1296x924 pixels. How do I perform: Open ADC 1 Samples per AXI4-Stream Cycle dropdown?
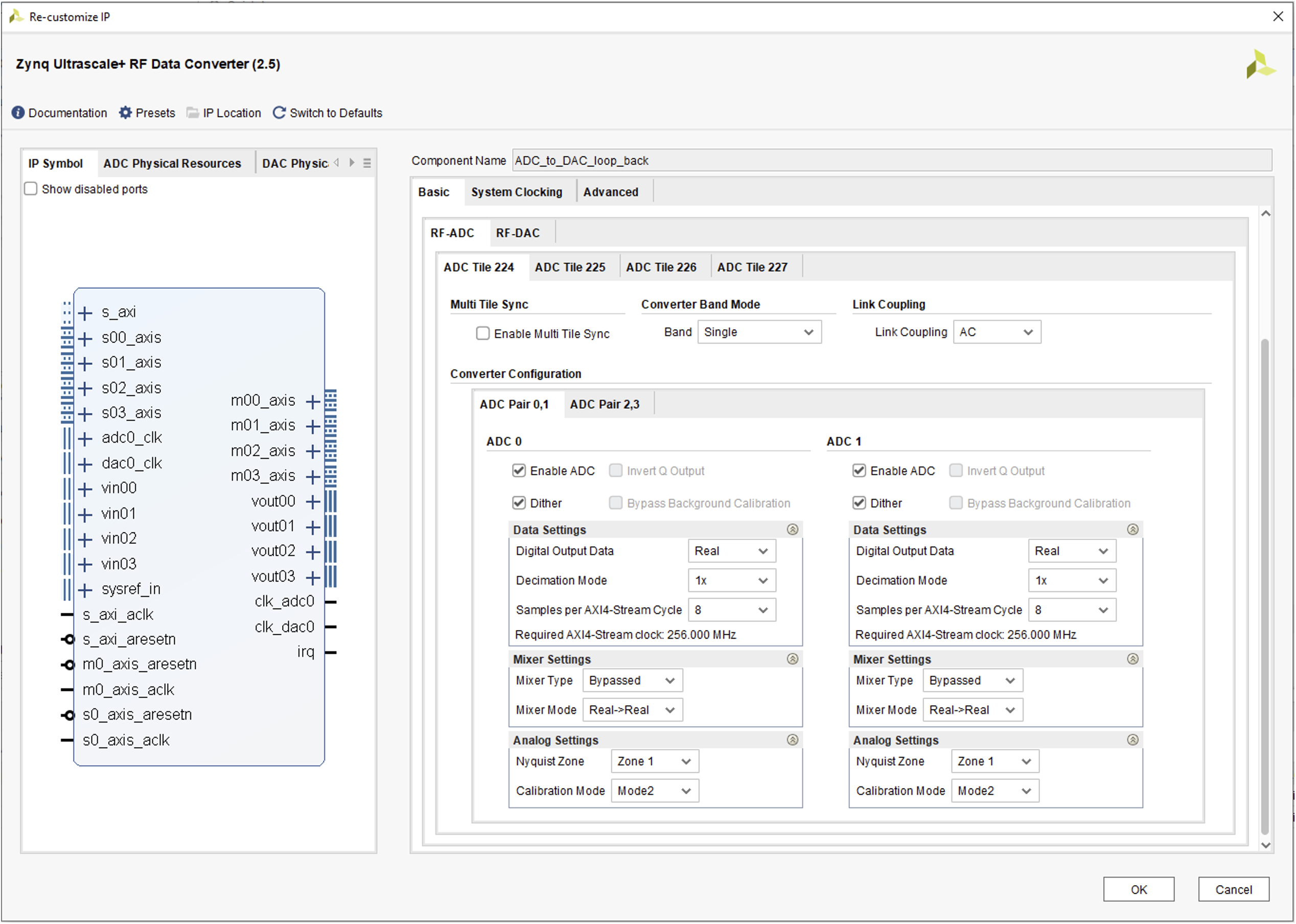(1072, 610)
